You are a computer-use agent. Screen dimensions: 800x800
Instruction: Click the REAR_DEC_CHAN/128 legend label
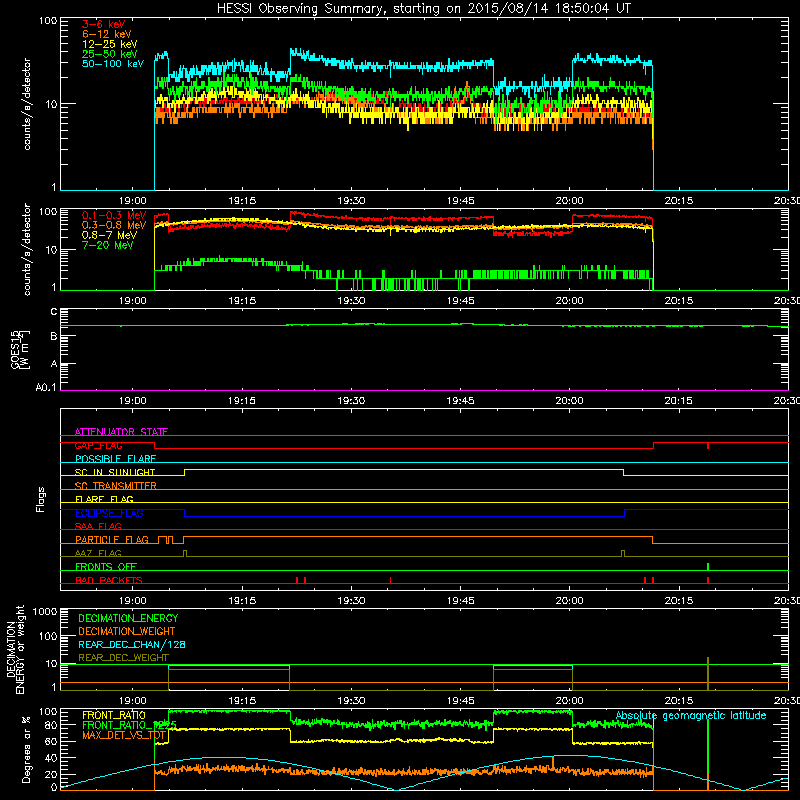(x=132, y=644)
